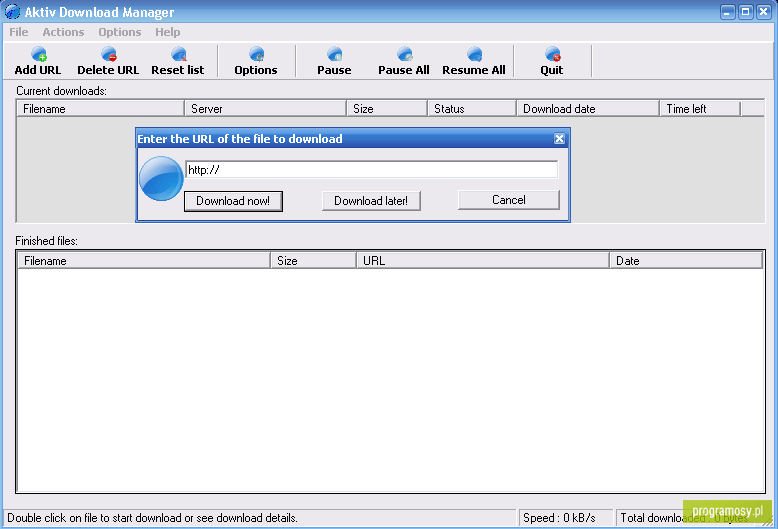Click the Double click on file status message

tap(152, 518)
